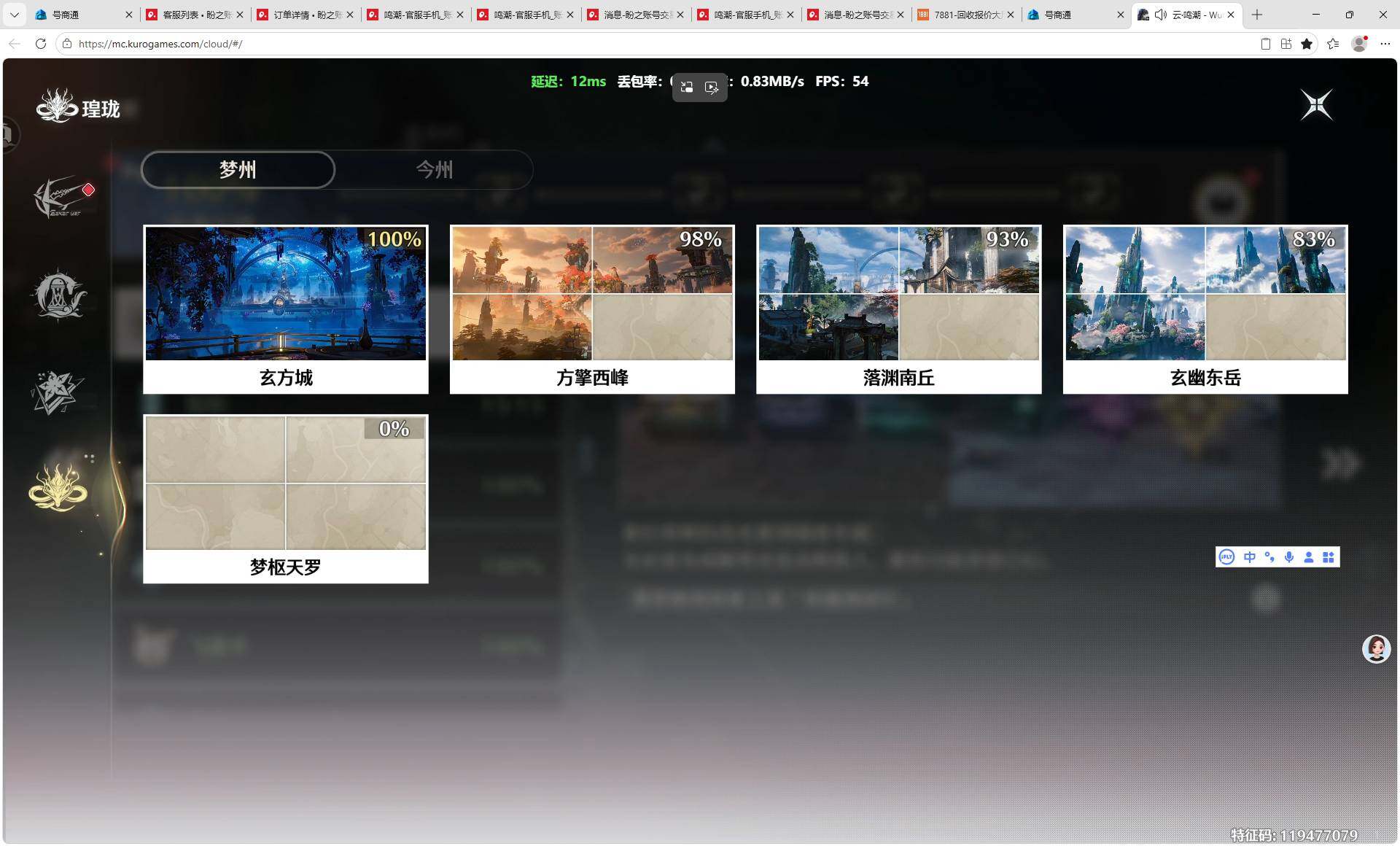The width and height of the screenshot is (1400, 846).
Task: Switch to the 客服列表 browser tab
Action: pos(195,15)
